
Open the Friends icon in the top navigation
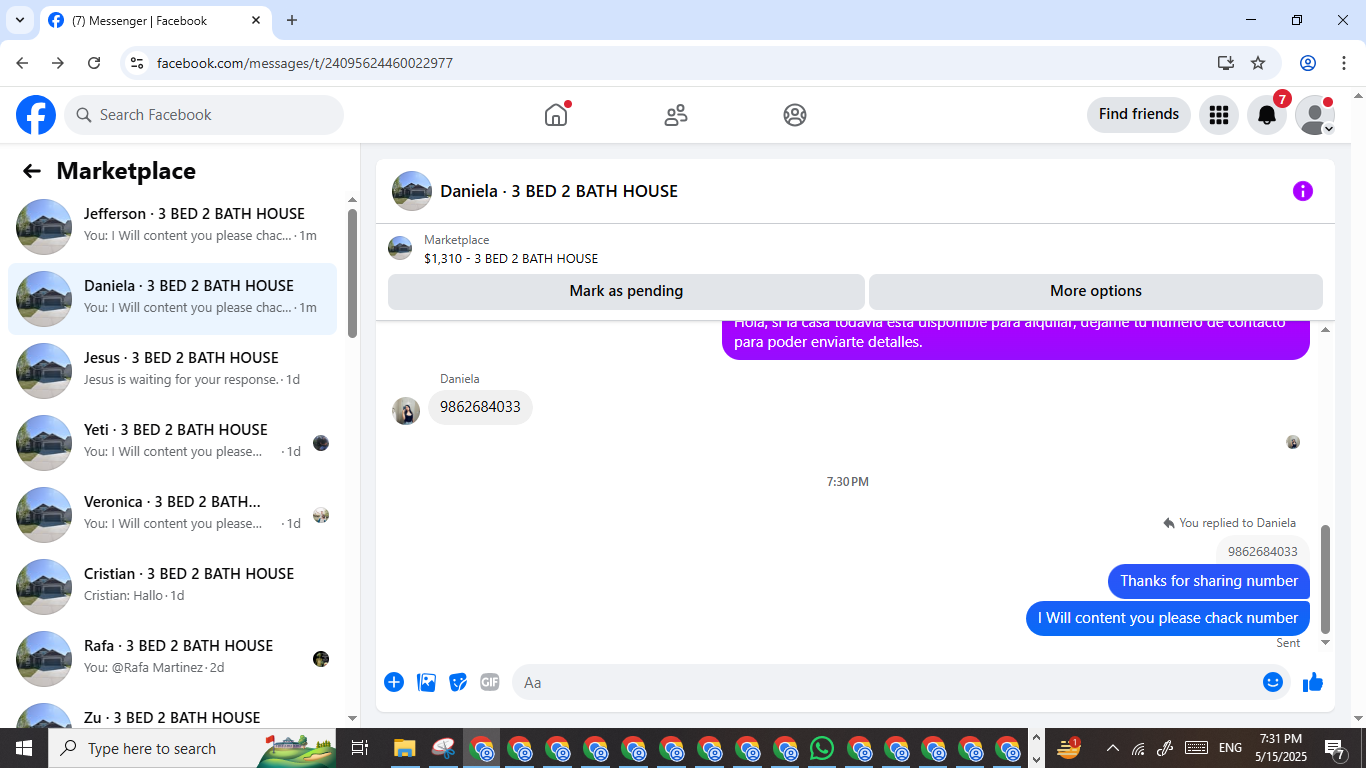point(676,115)
